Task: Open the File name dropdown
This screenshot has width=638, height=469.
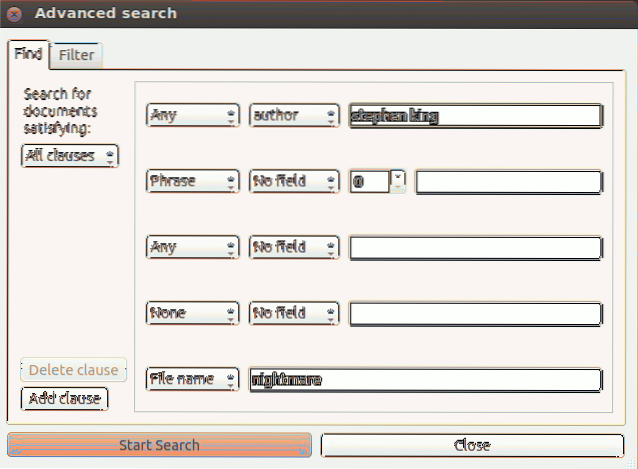Action: [x=193, y=380]
